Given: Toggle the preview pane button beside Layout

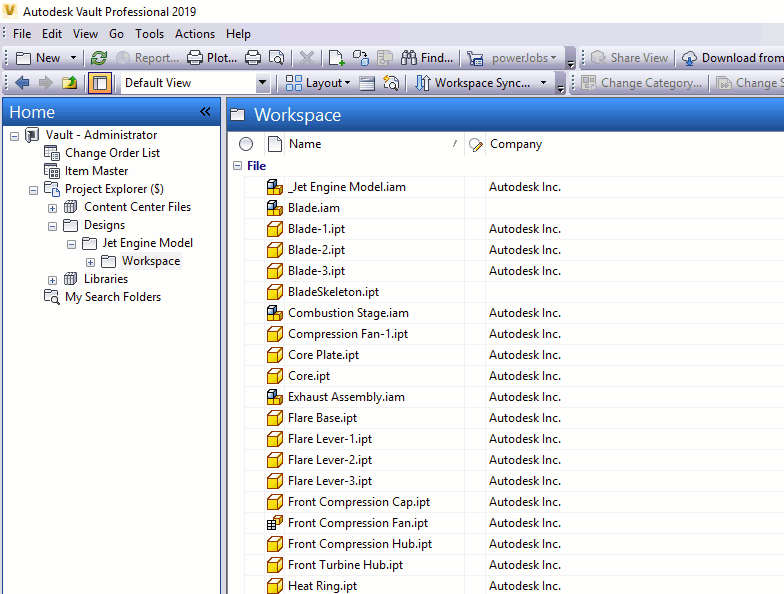Looking at the screenshot, I should [x=367, y=83].
